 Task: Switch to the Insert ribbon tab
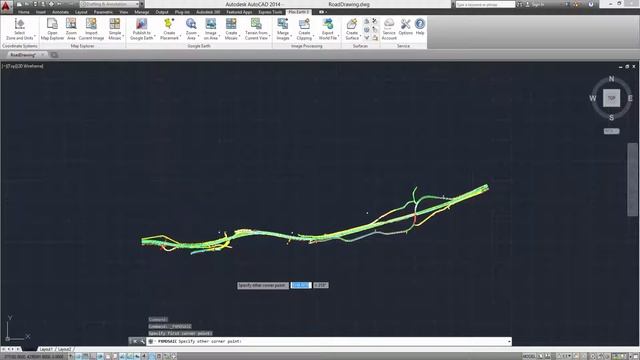[40, 12]
